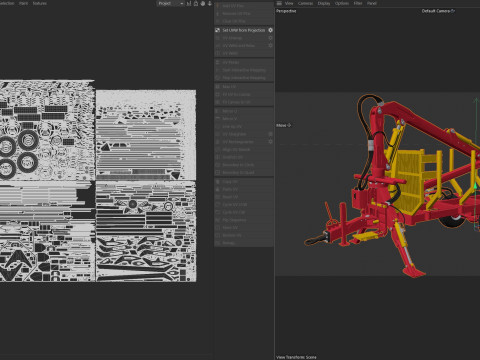Open the UV Rectangularize settings gear

point(270,142)
